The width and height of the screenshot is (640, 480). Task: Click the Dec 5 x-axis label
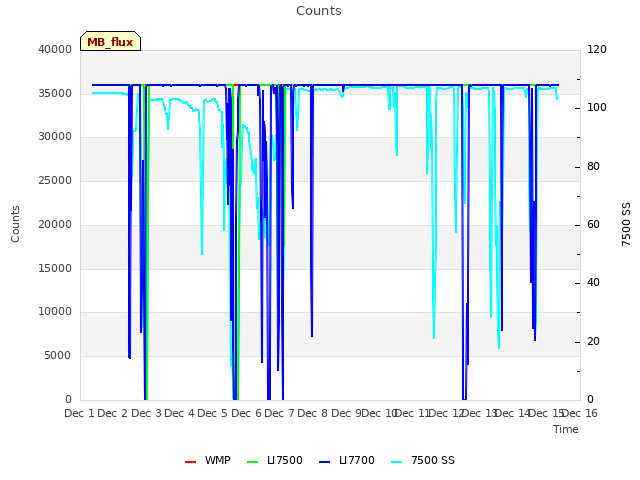[213, 413]
